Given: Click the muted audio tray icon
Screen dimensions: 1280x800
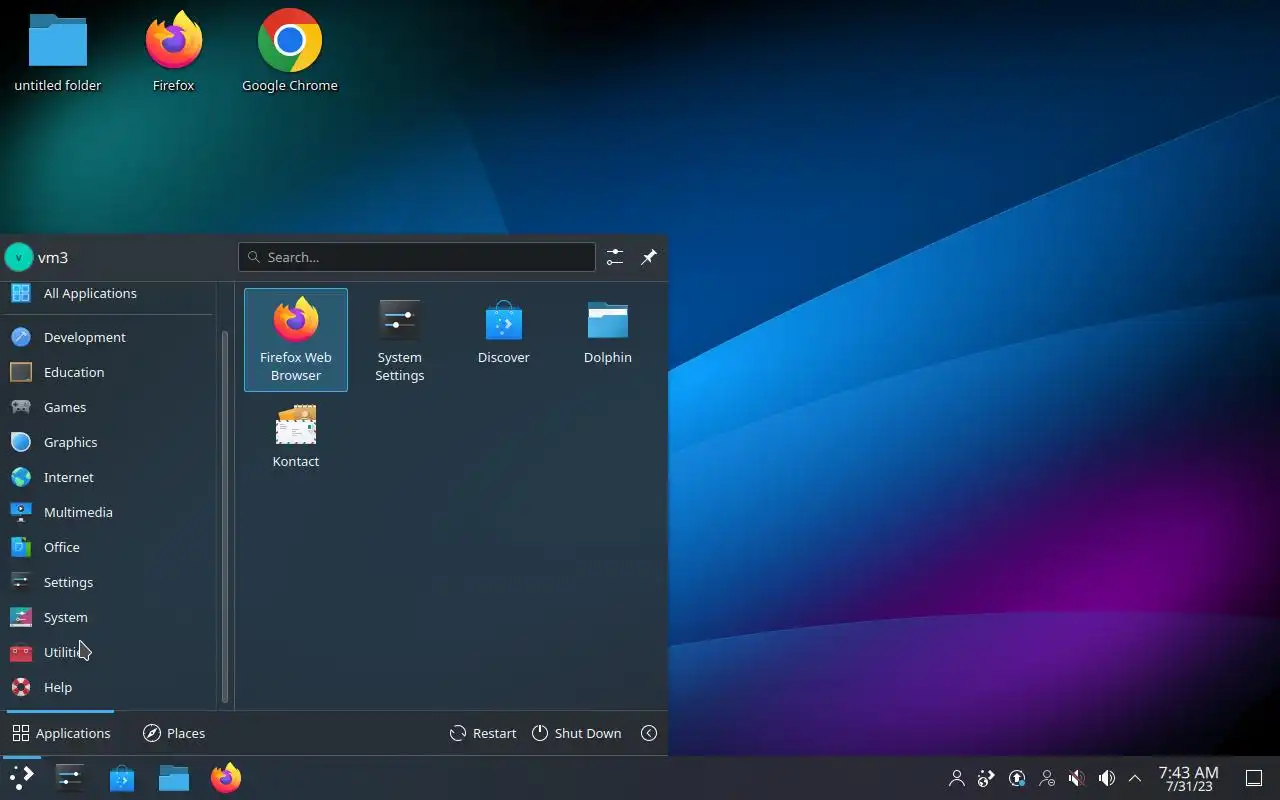Looking at the screenshot, I should pyautogui.click(x=1077, y=778).
